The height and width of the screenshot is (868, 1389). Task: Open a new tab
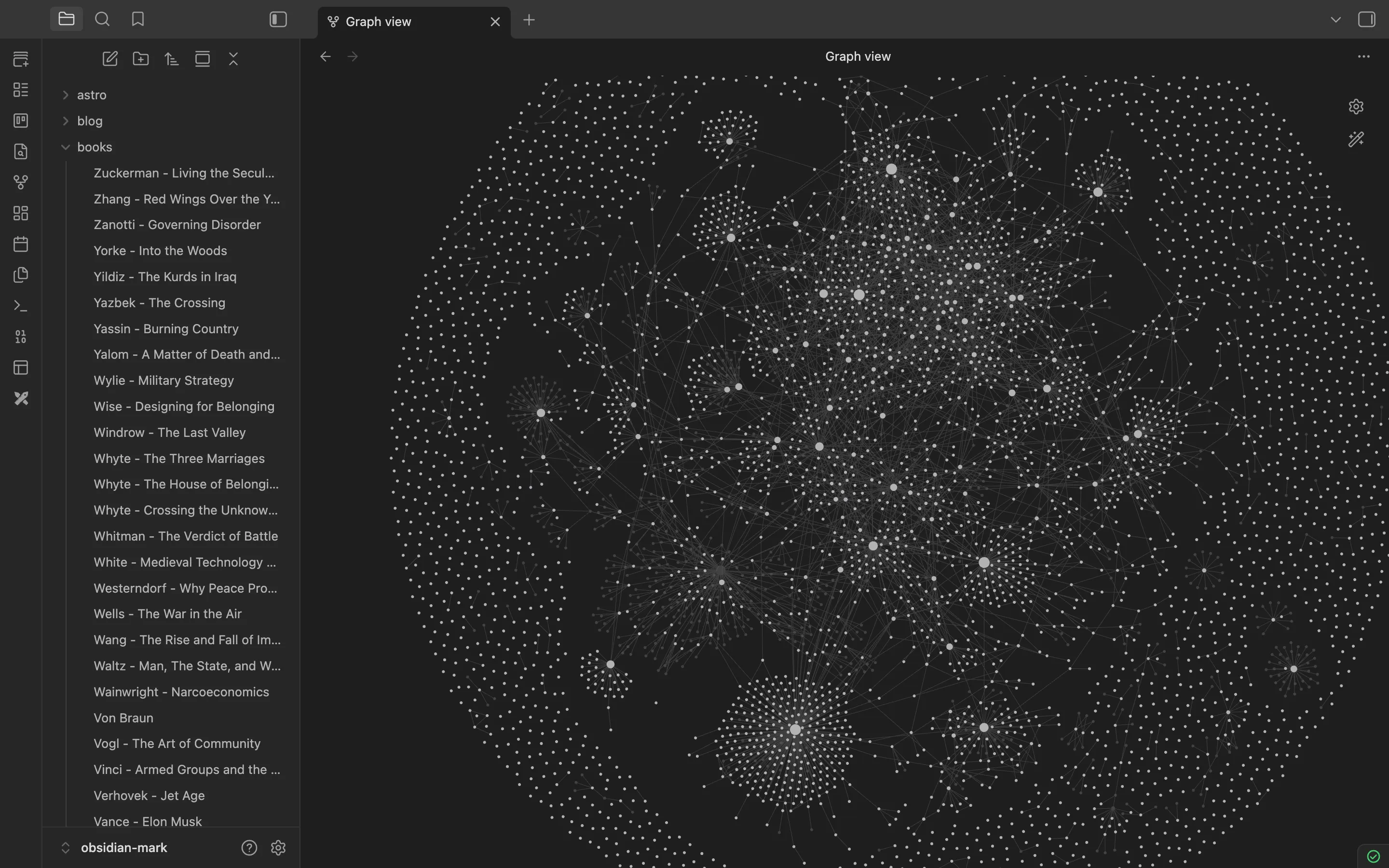coord(529,21)
